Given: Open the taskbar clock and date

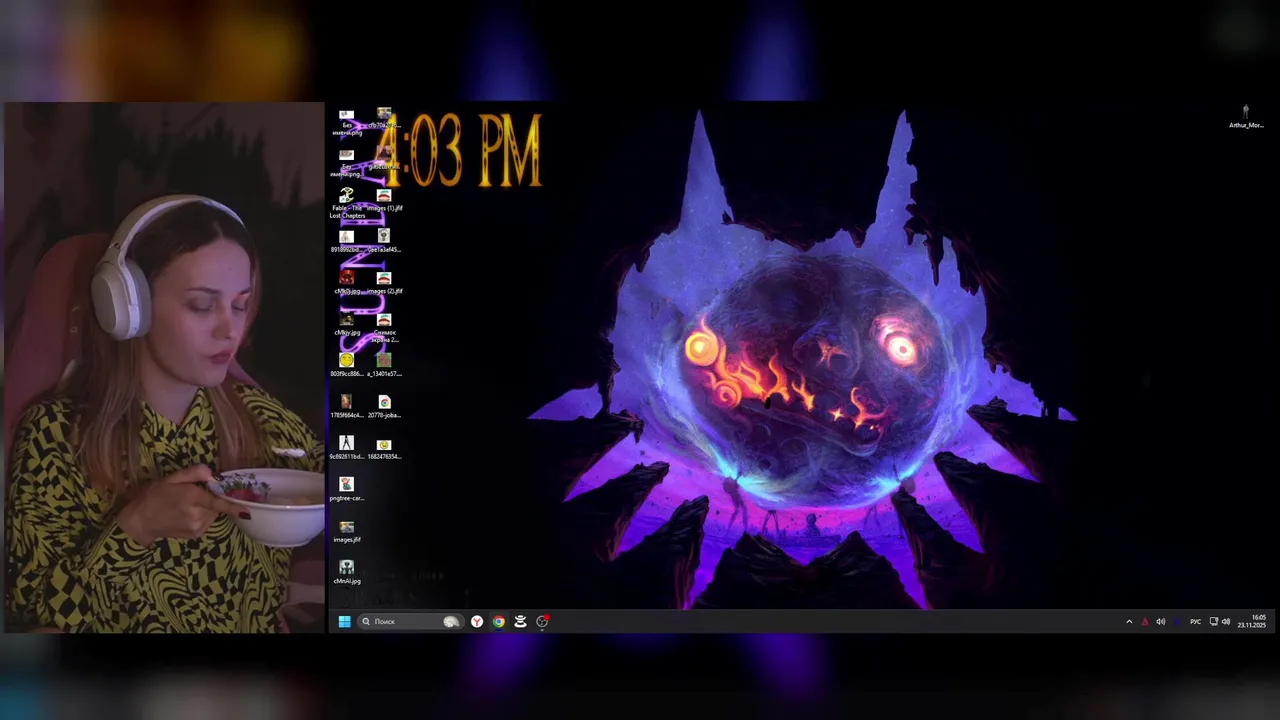Looking at the screenshot, I should point(1252,621).
